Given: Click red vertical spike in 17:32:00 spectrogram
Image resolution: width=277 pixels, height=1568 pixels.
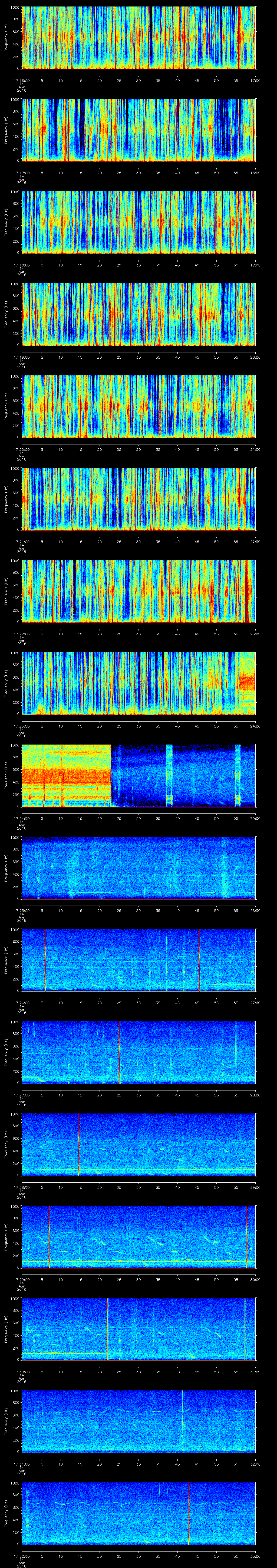Looking at the screenshot, I should point(189,1513).
